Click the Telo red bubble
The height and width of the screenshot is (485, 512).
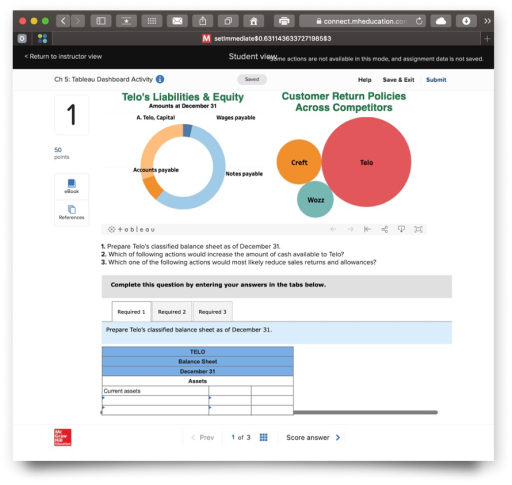pyautogui.click(x=366, y=162)
